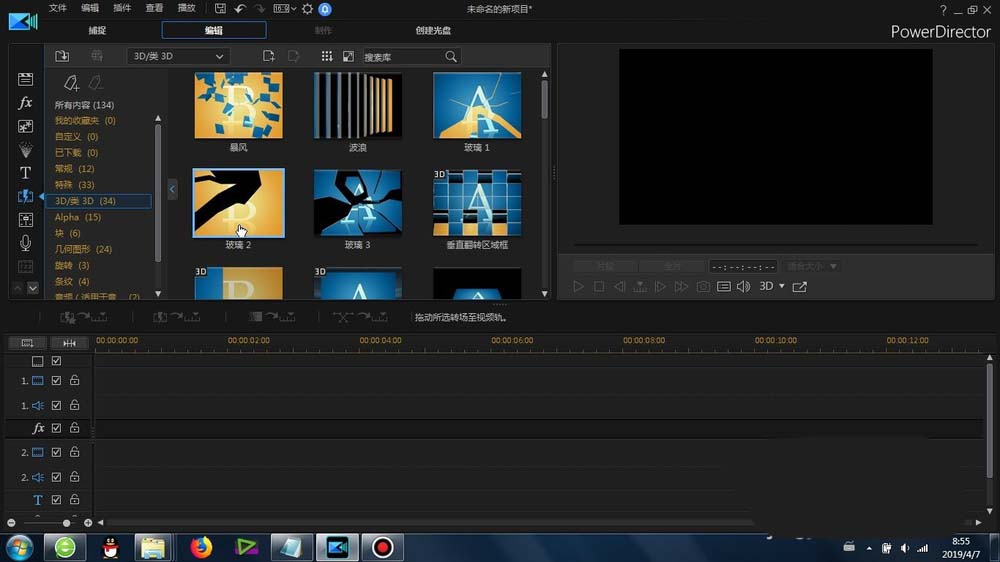1000x562 pixels.
Task: Lock video track 1 with lock icon
Action: (x=75, y=380)
